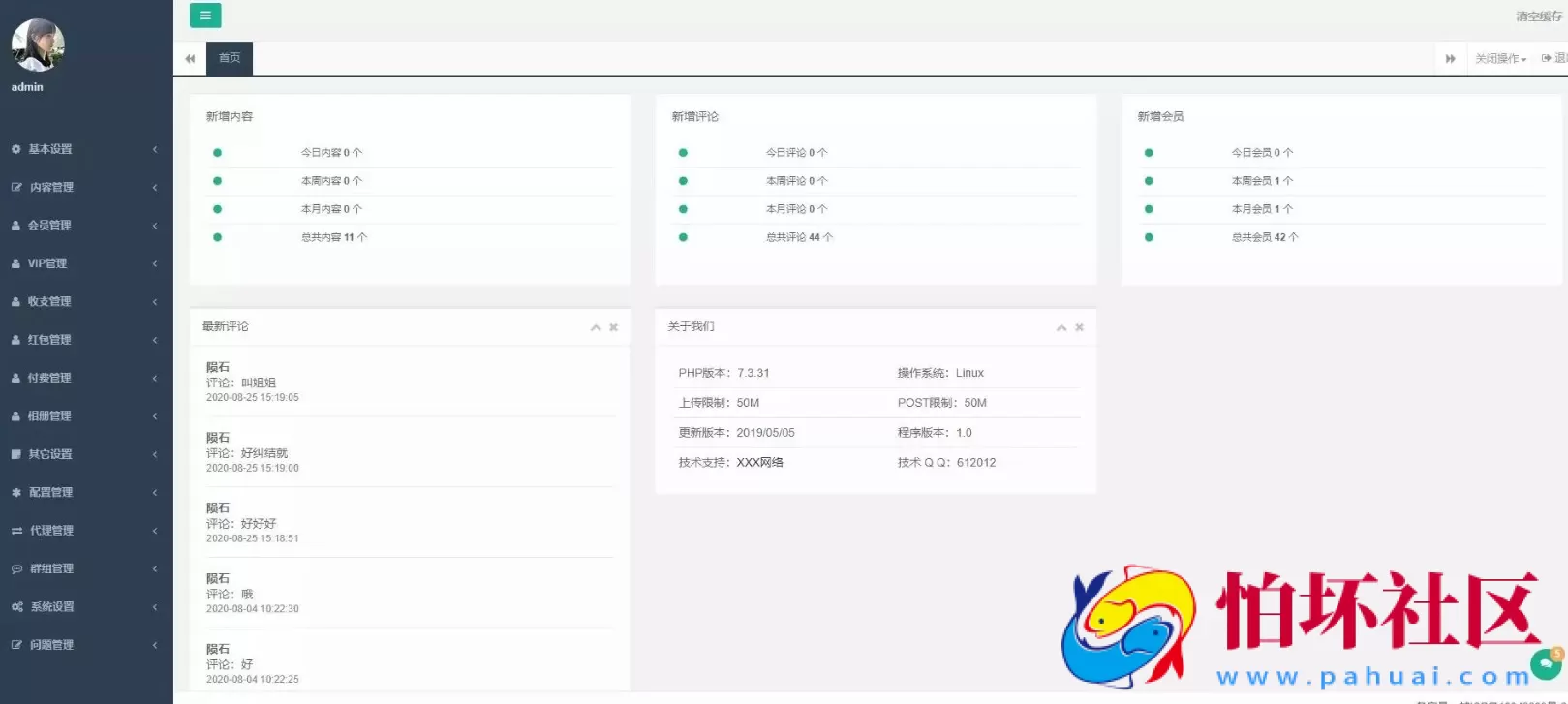The image size is (1568, 704).
Task: Click the 本月内容 0 个 row
Action: (x=411, y=209)
